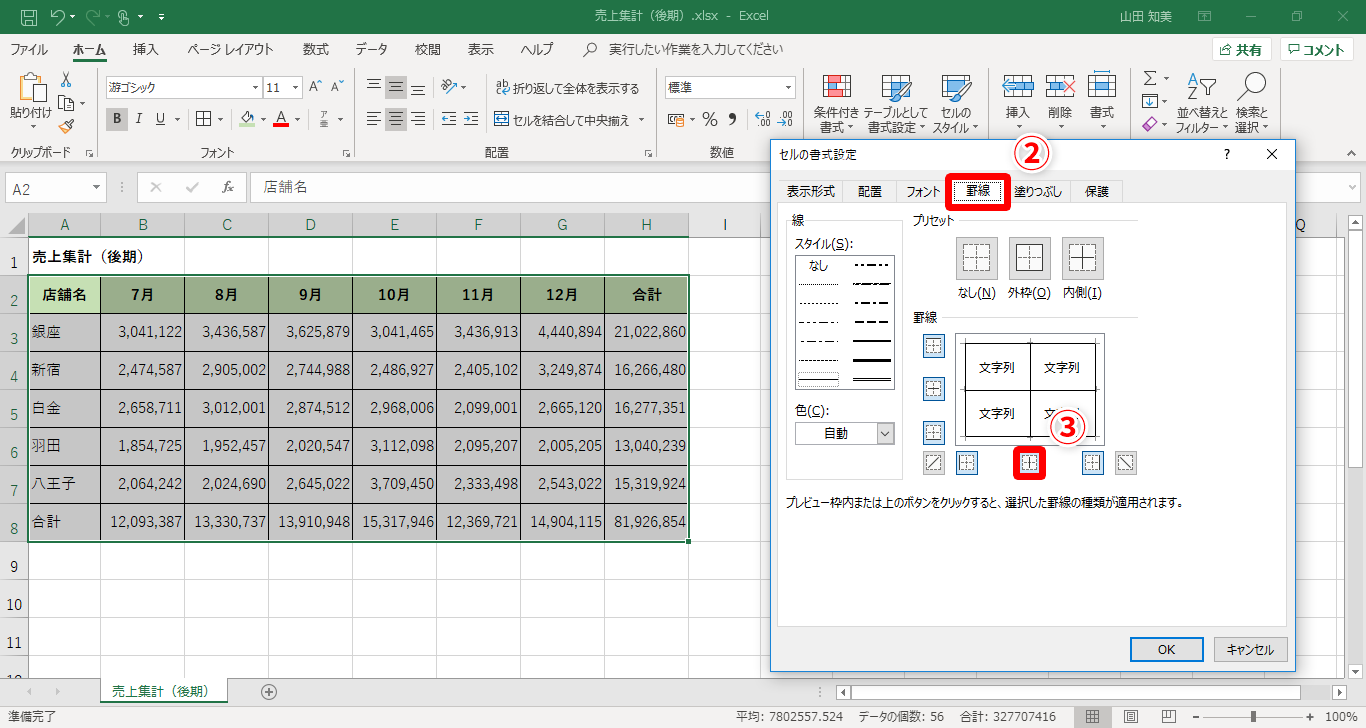Switch to the 塗りつぶし dialog tab

pos(1038,191)
